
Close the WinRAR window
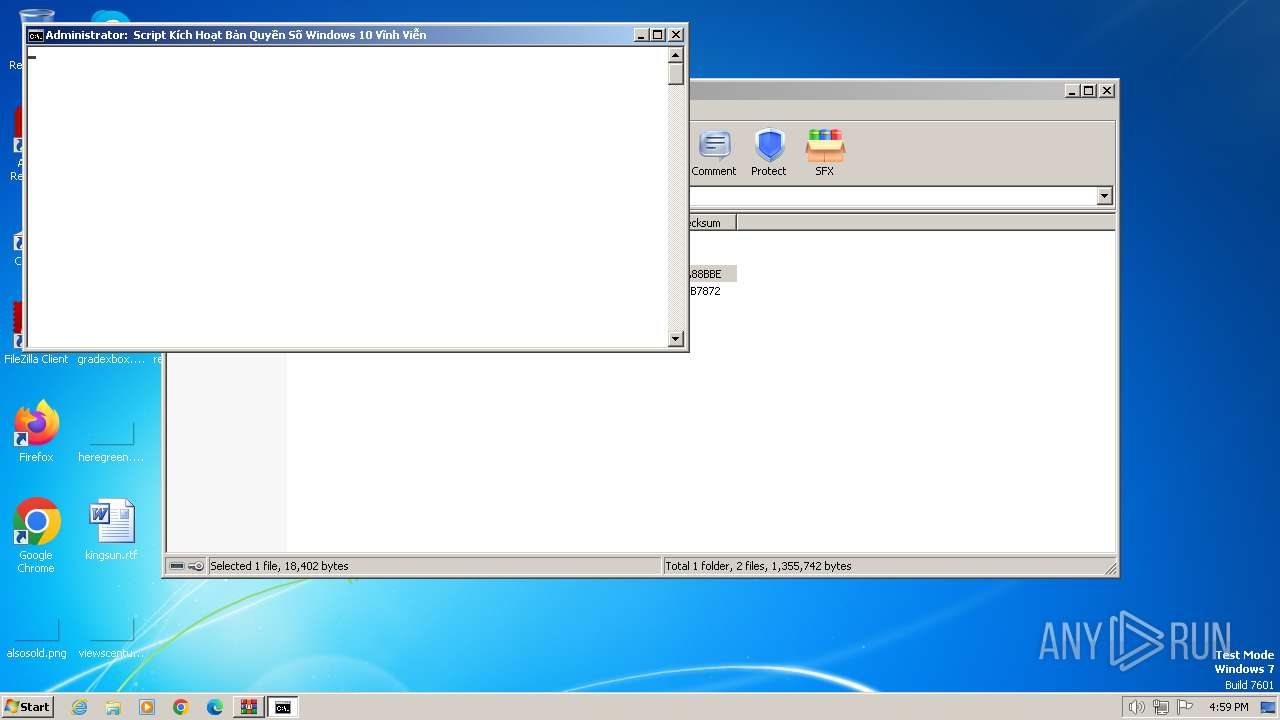(1107, 90)
